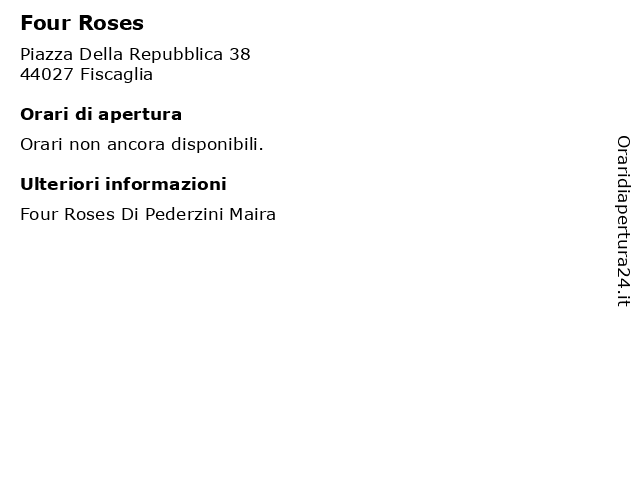
Task: Select the Piazza Della Repubblica 38 address line
Action: (135, 54)
